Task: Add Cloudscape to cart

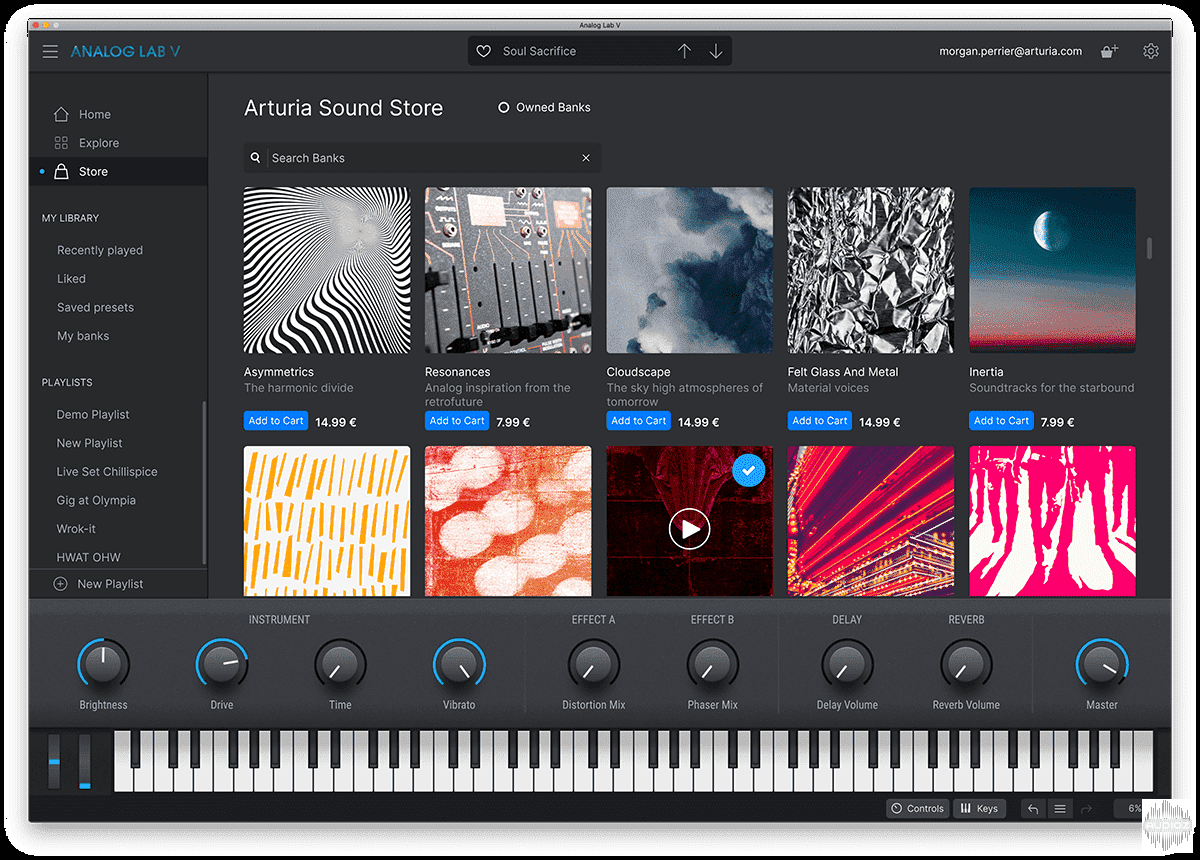Action: coord(639,421)
